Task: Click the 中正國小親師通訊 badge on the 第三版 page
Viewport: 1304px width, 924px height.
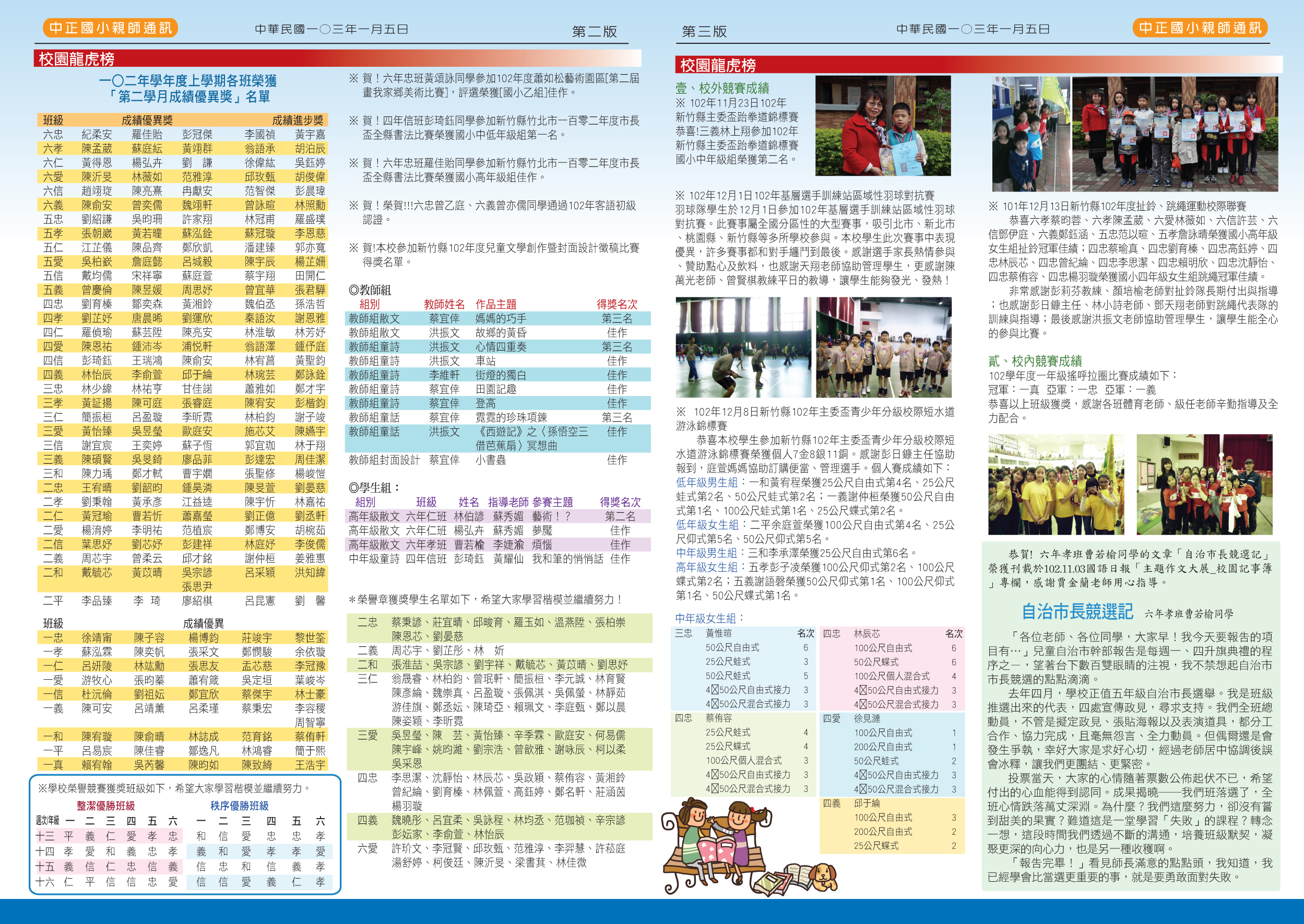Action: 1201,28
